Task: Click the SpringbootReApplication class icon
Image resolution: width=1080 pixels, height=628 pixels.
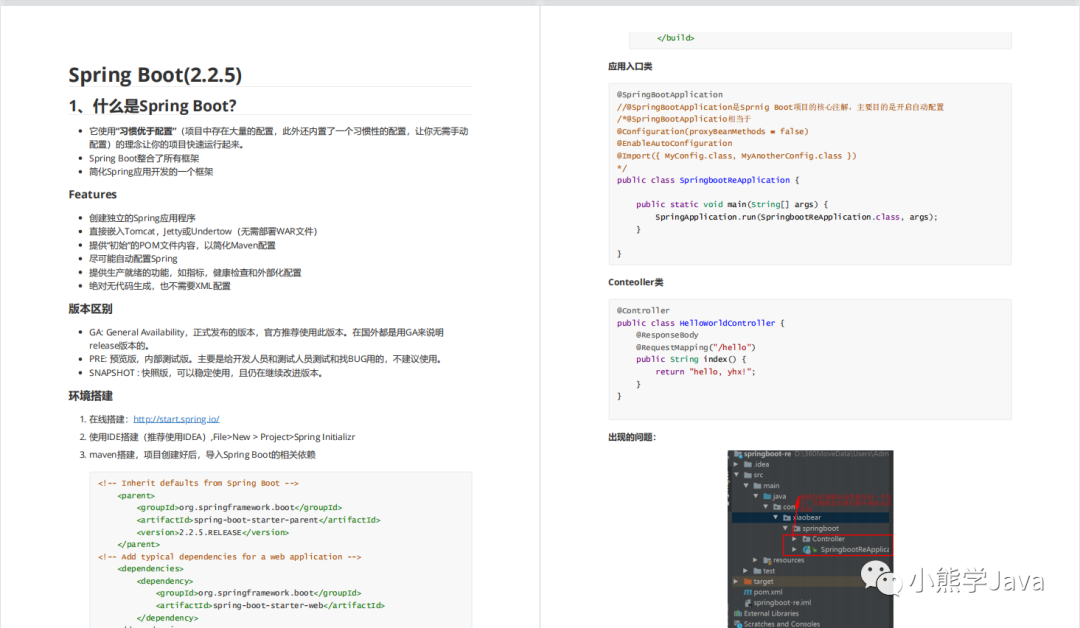Action: (807, 550)
